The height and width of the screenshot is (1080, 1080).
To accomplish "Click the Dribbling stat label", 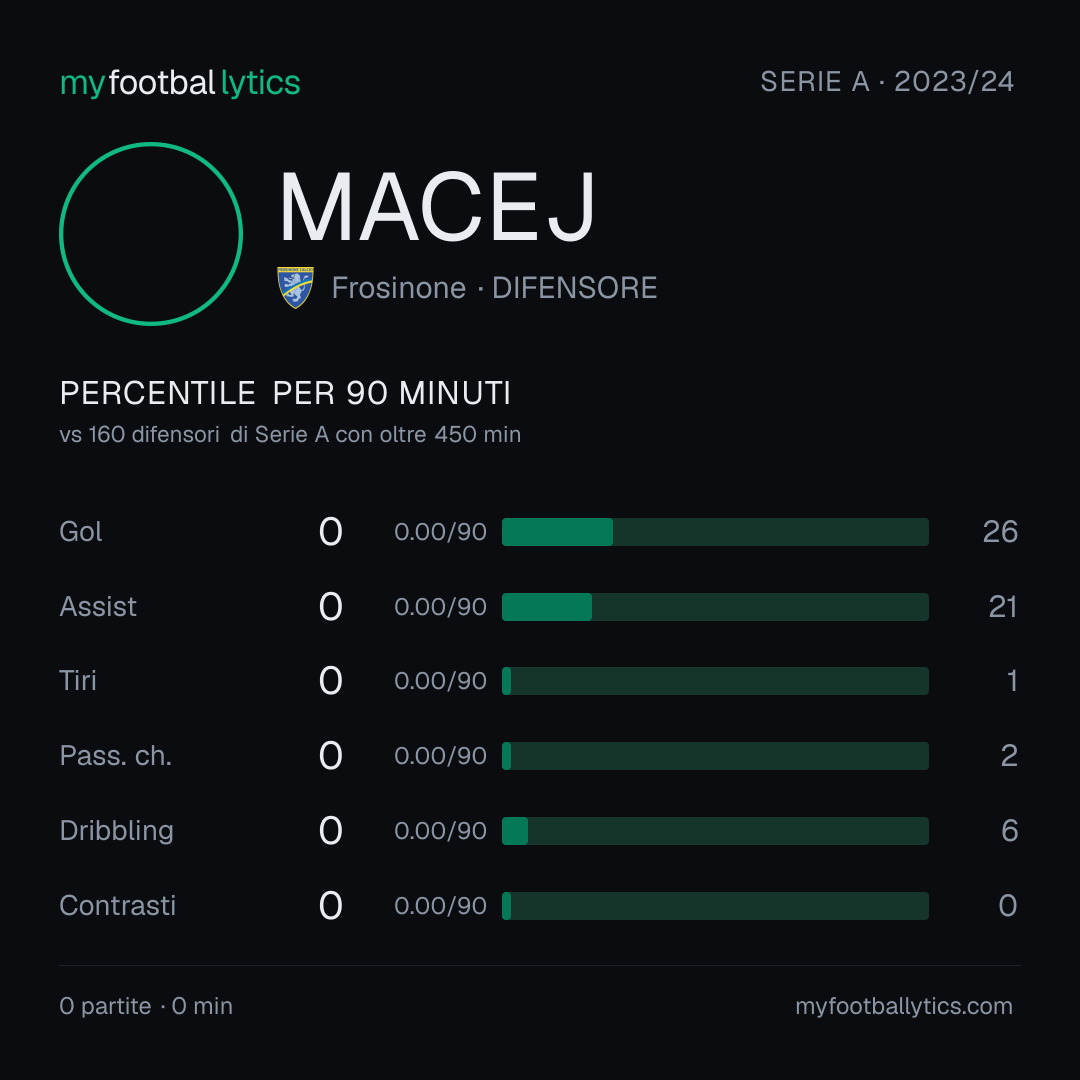I will (x=116, y=831).
